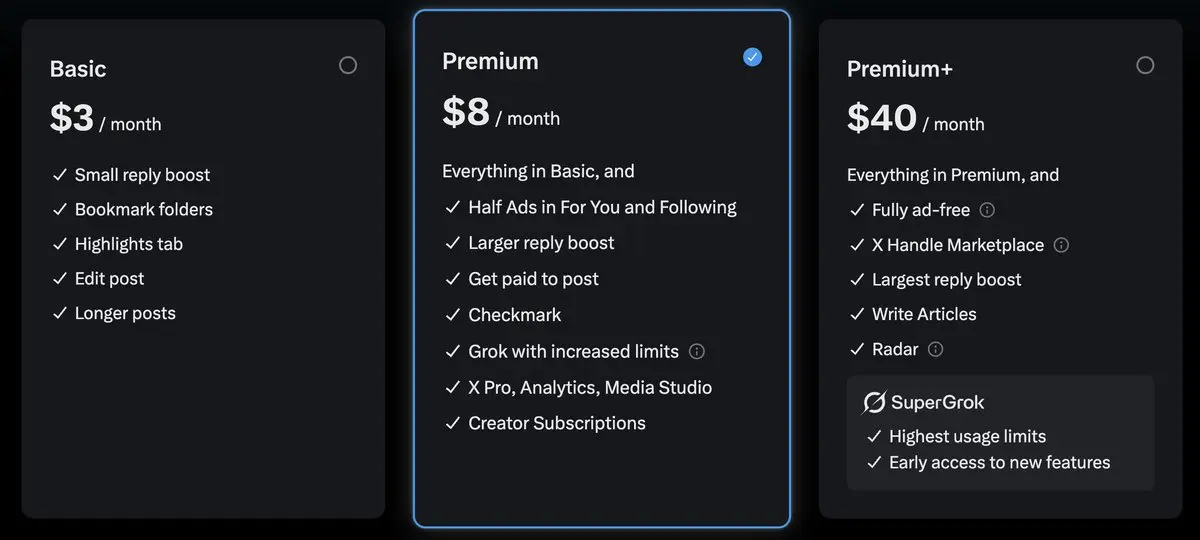Click info icon beside Fully ad-free
Image resolution: width=1200 pixels, height=540 pixels.
[x=987, y=210]
